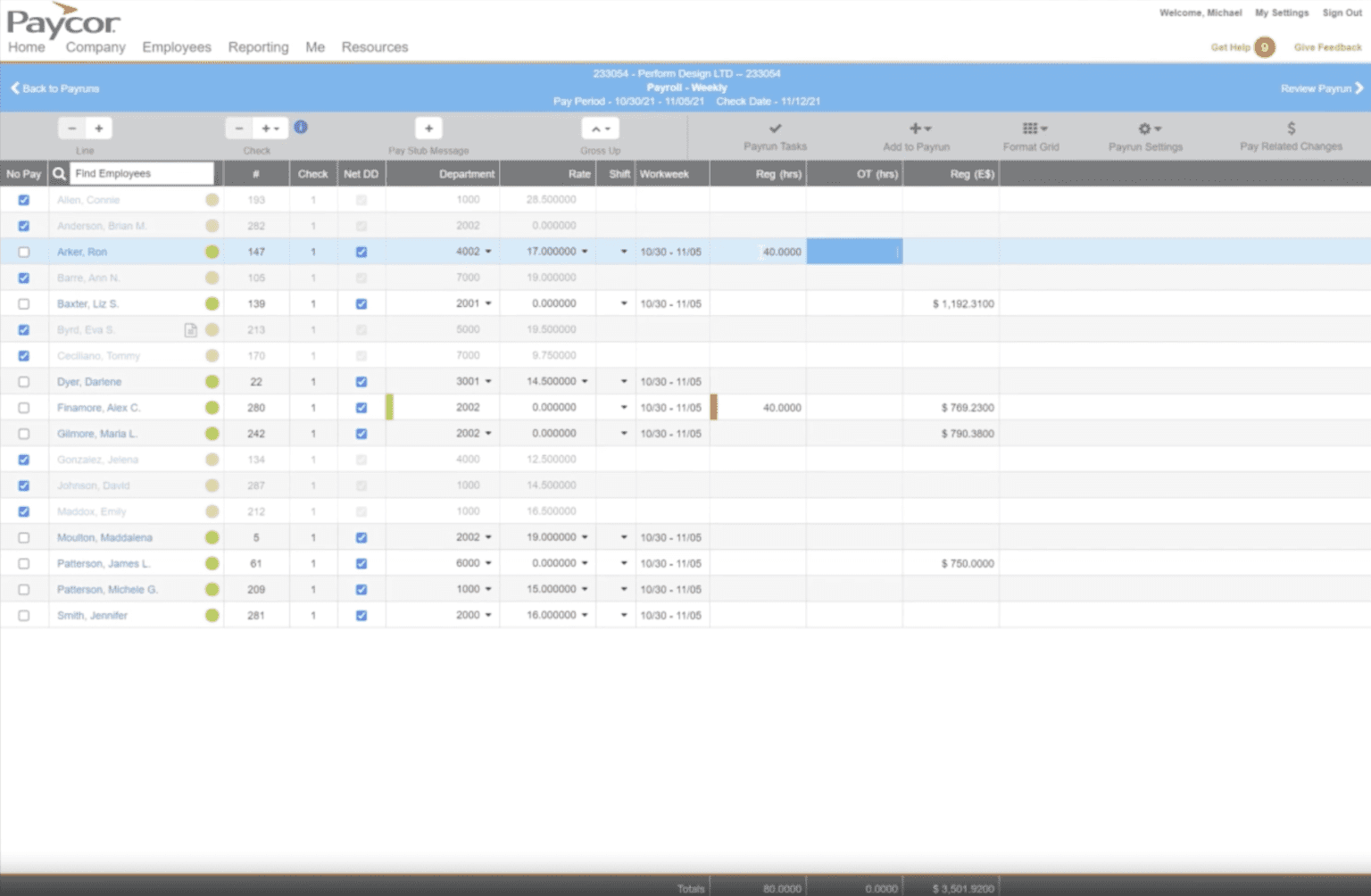Open the Department dropdown for Arker, Ron
Screen dimensions: 1371x896
(488, 252)
